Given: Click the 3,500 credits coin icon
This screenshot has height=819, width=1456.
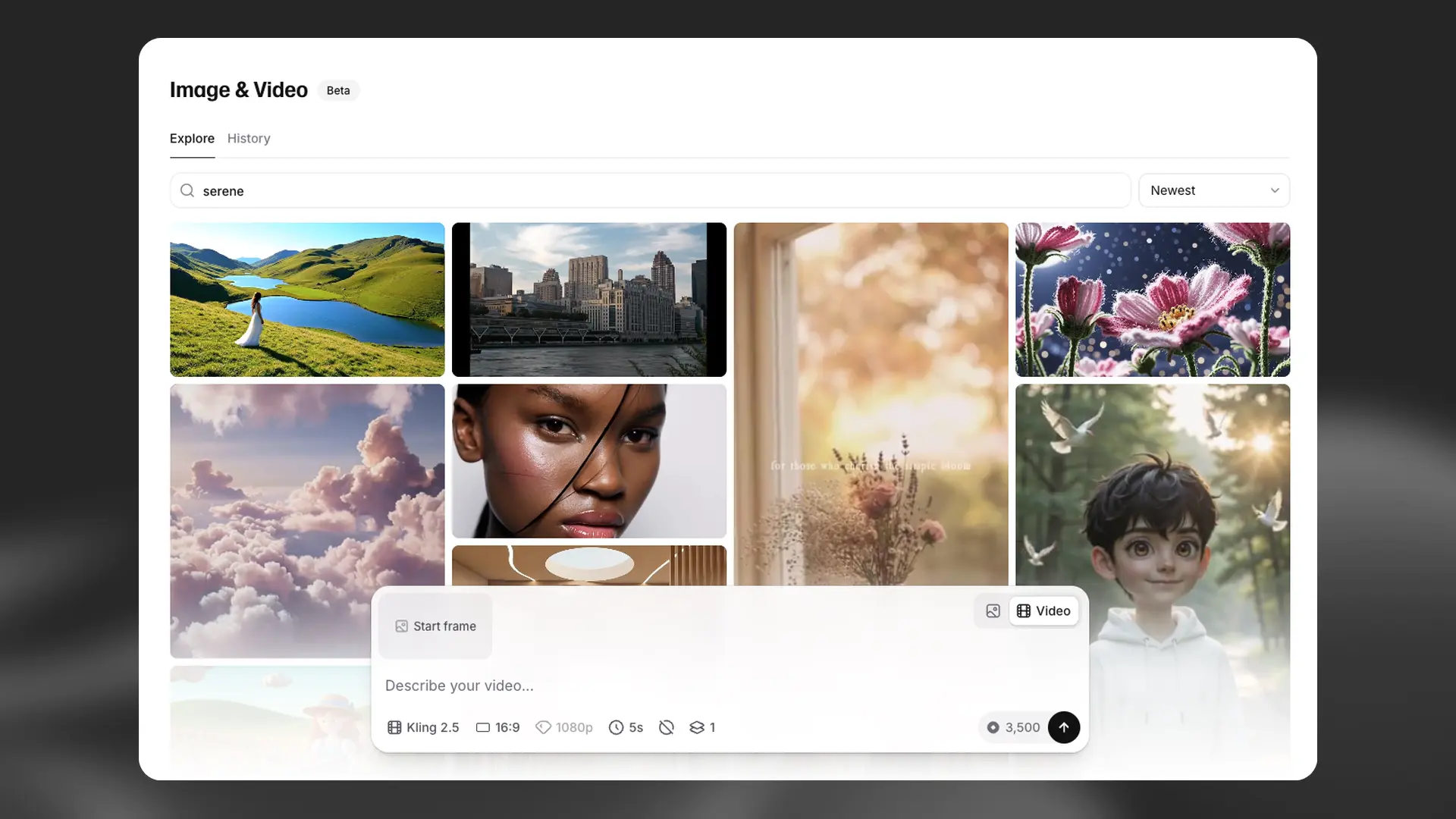Looking at the screenshot, I should (x=992, y=727).
